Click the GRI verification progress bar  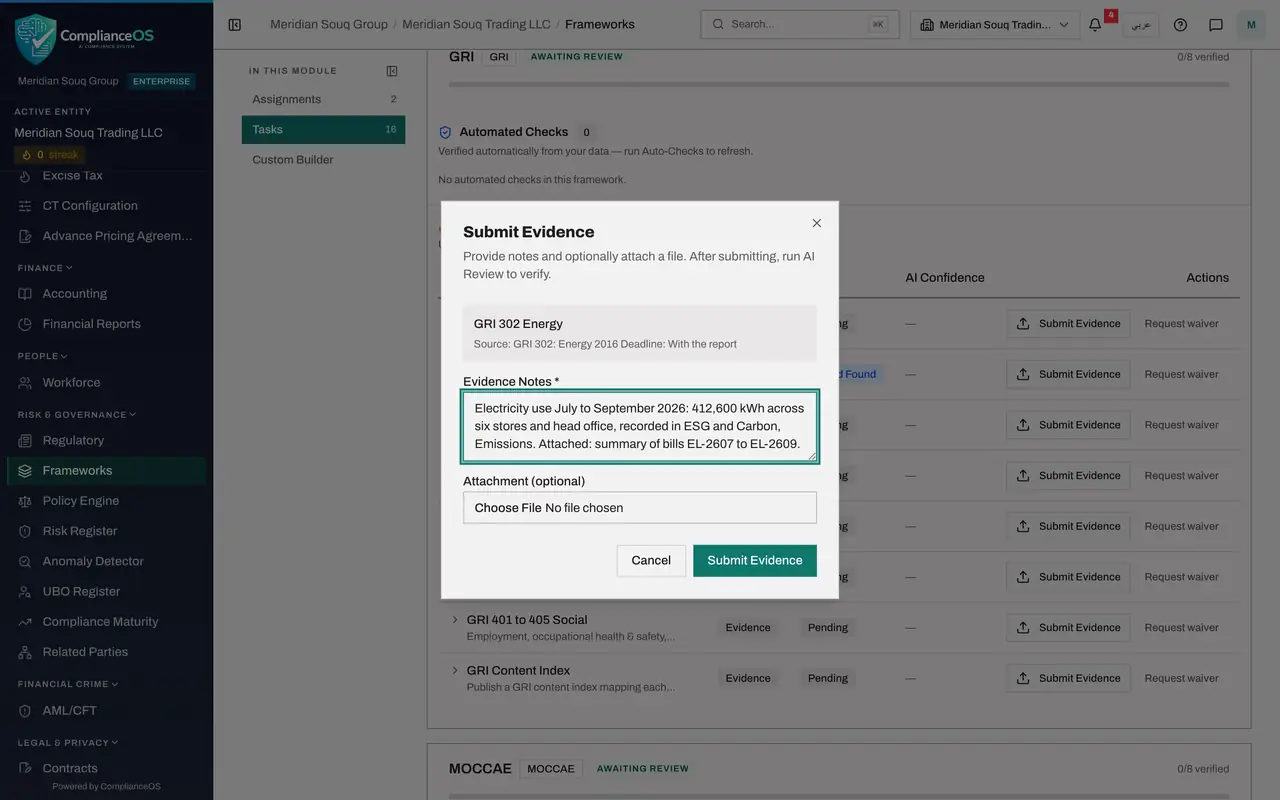coord(839,84)
